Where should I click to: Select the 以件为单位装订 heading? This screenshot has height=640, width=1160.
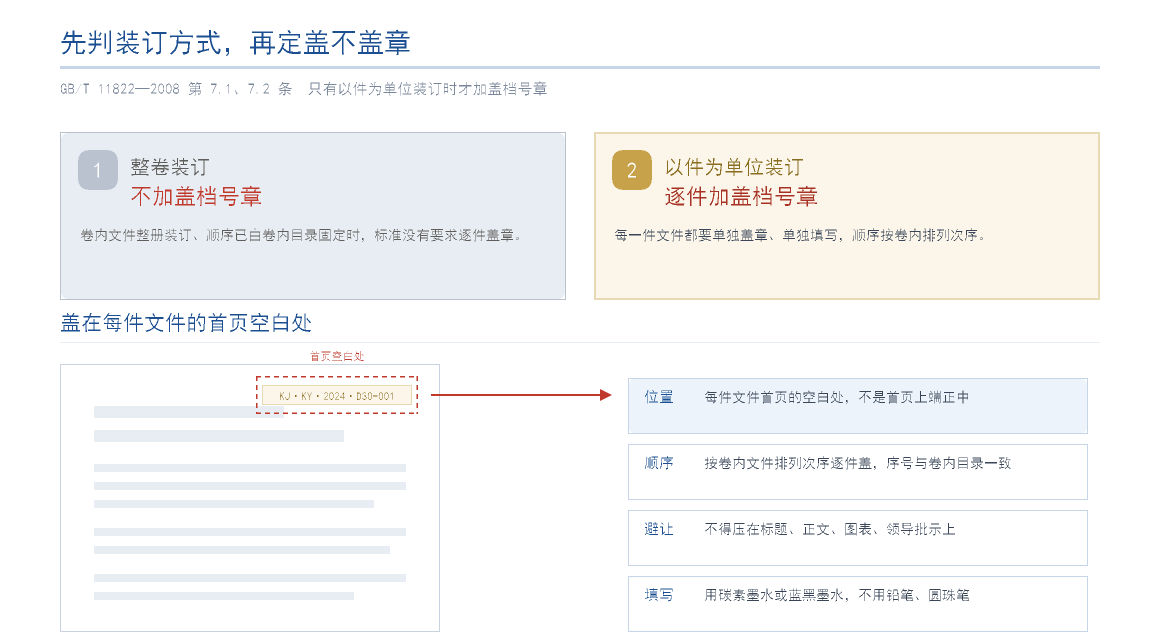734,167
